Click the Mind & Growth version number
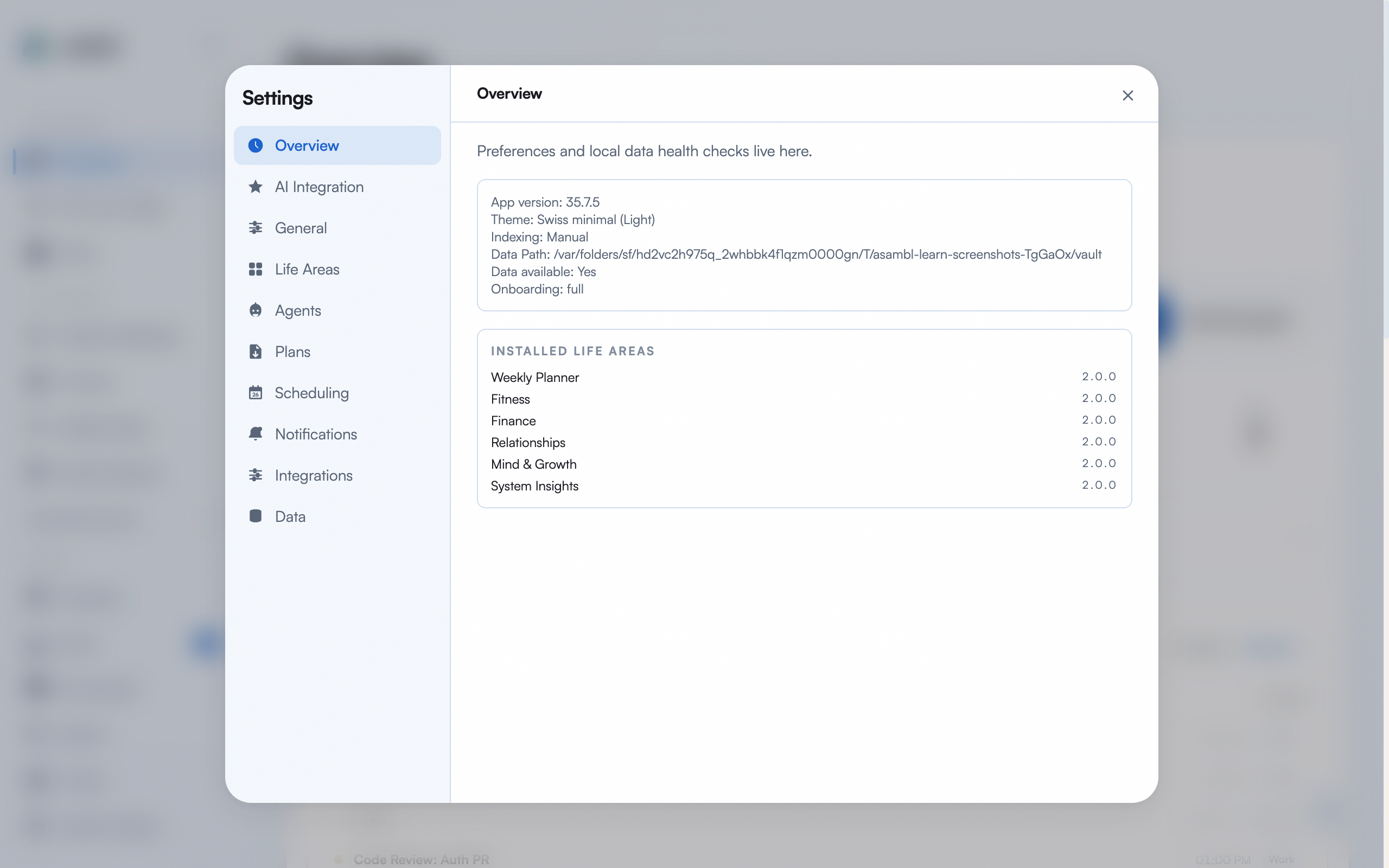 pyautogui.click(x=1099, y=463)
